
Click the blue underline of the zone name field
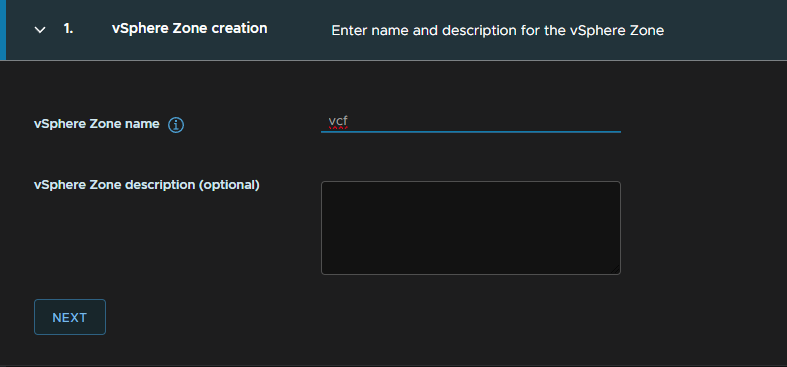coord(471,132)
